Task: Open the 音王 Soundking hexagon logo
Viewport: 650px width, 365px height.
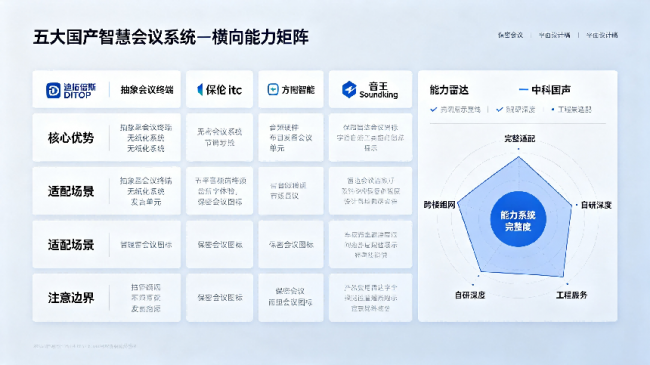Action: coord(349,90)
